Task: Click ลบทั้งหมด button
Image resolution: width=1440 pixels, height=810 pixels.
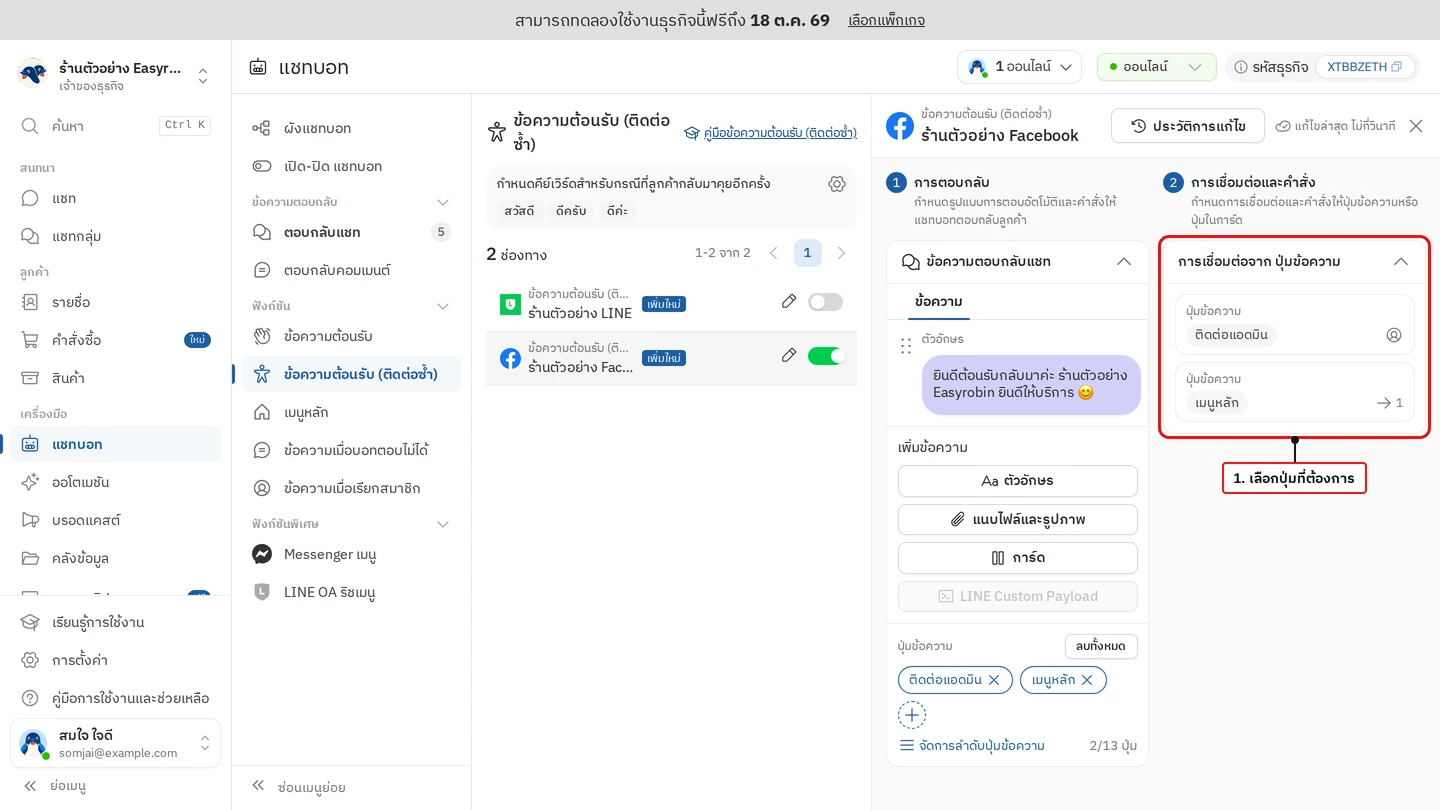Action: point(1101,646)
